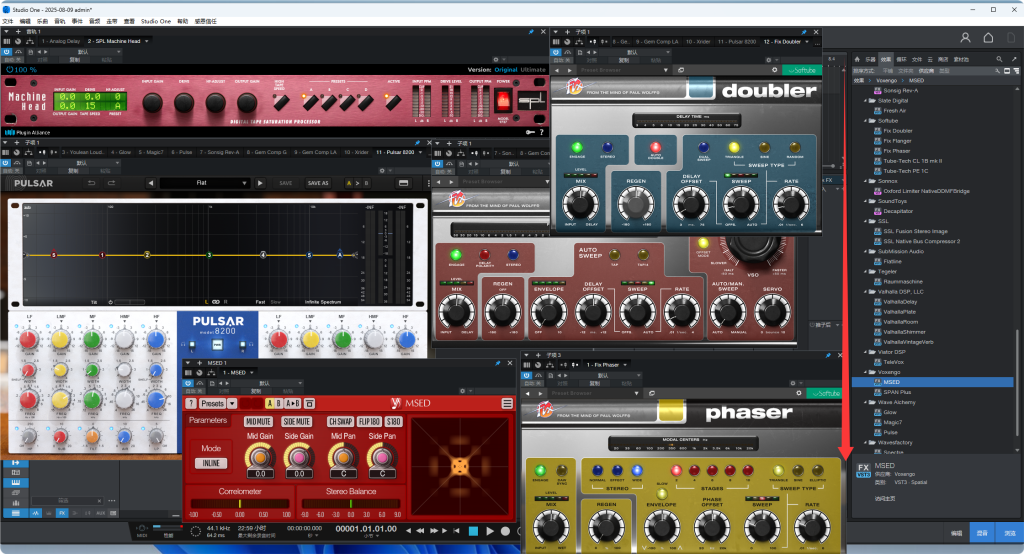Open browser search magnifier icon

pos(999,59)
